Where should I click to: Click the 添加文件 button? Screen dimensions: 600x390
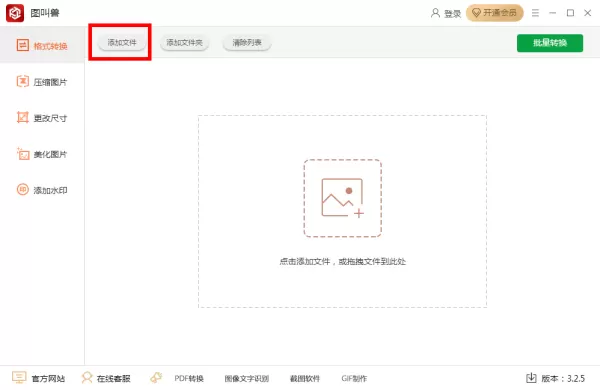122,42
